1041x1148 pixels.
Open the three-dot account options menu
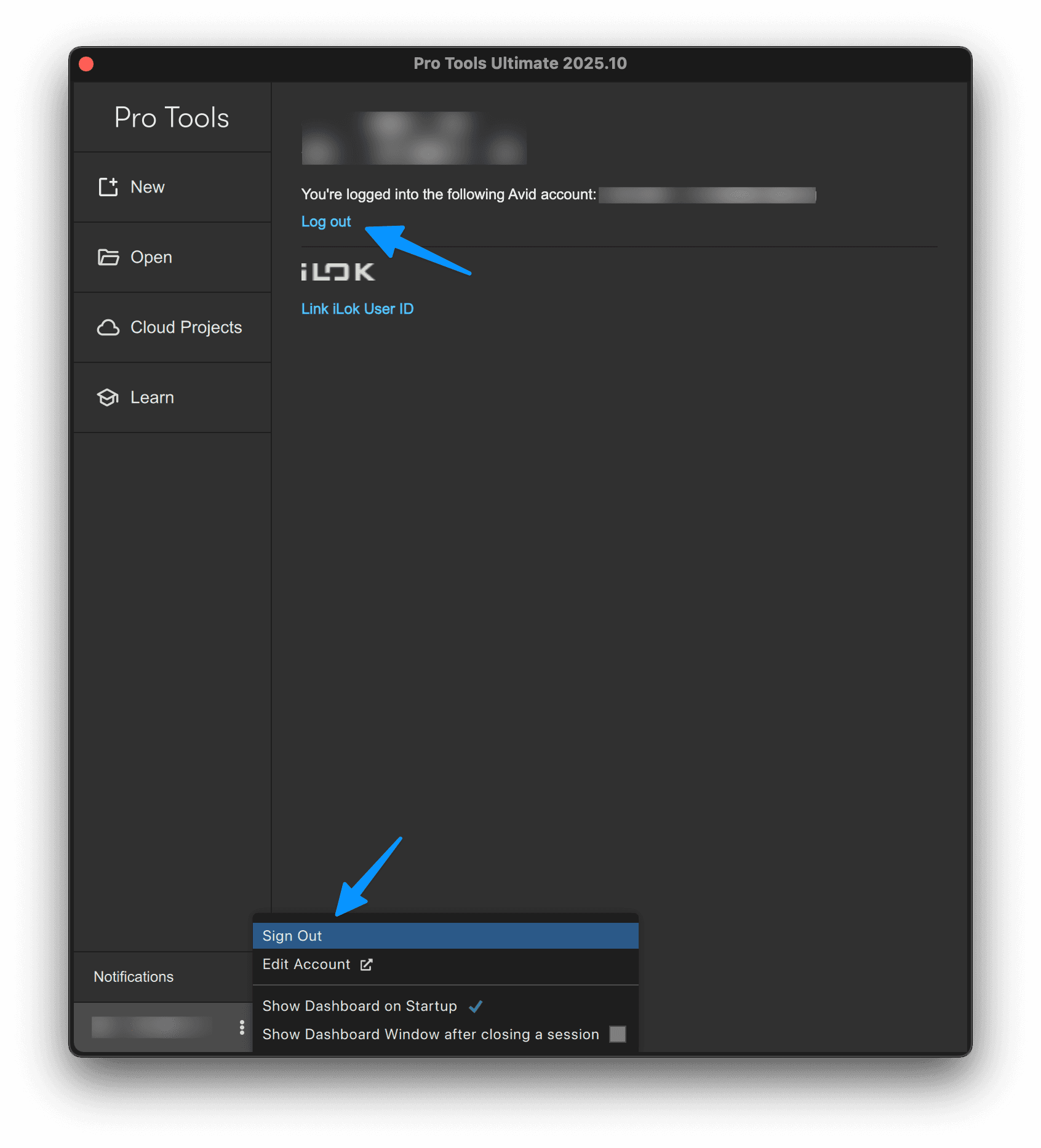click(242, 1027)
